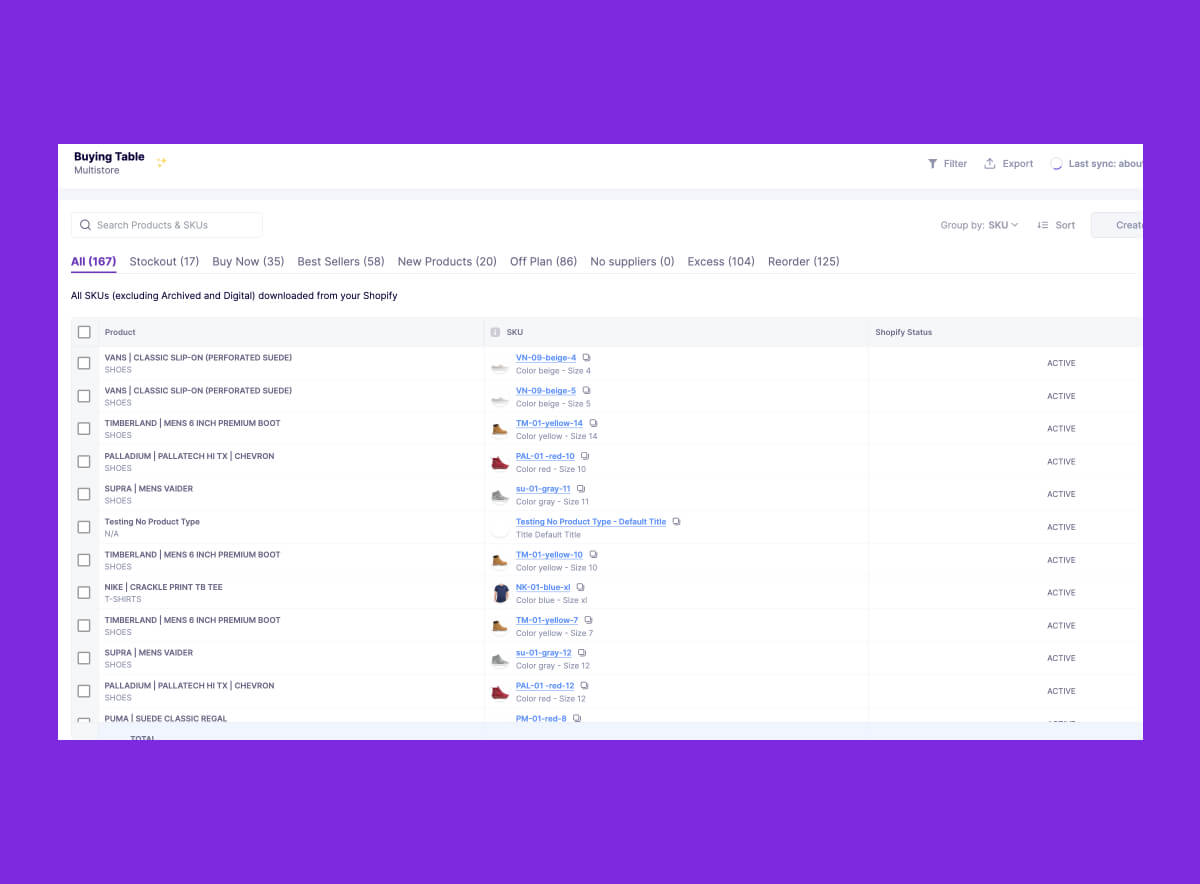Copy SKU TM-01-yellow-7 with copy icon
Image resolution: width=1200 pixels, height=884 pixels.
tap(589, 621)
